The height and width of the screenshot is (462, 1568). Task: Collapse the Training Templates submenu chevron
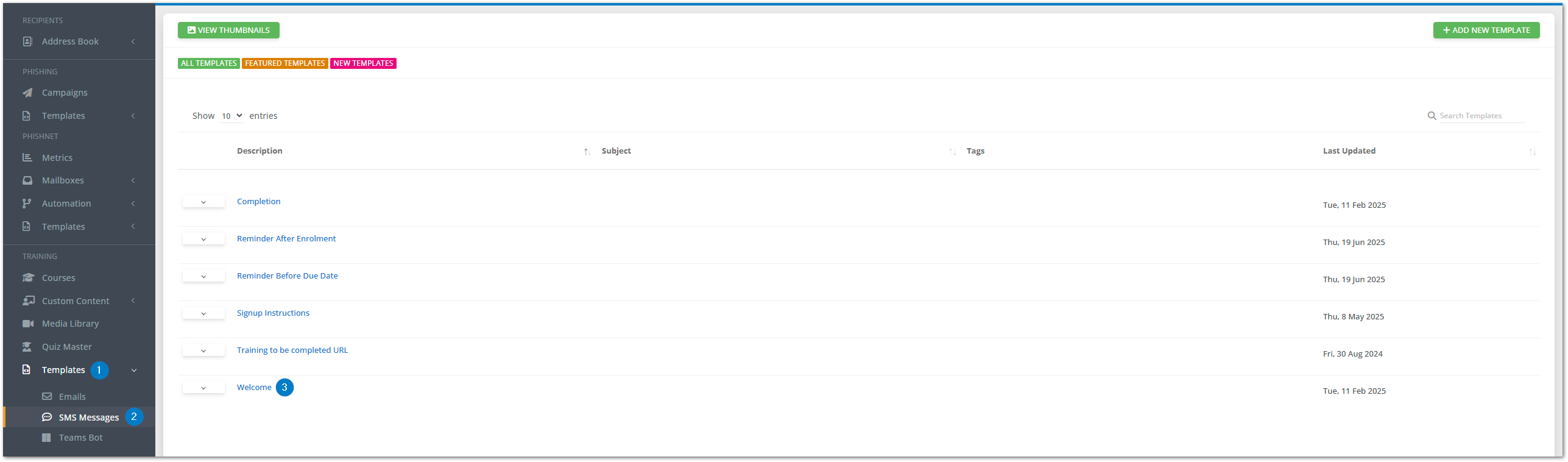(x=133, y=371)
